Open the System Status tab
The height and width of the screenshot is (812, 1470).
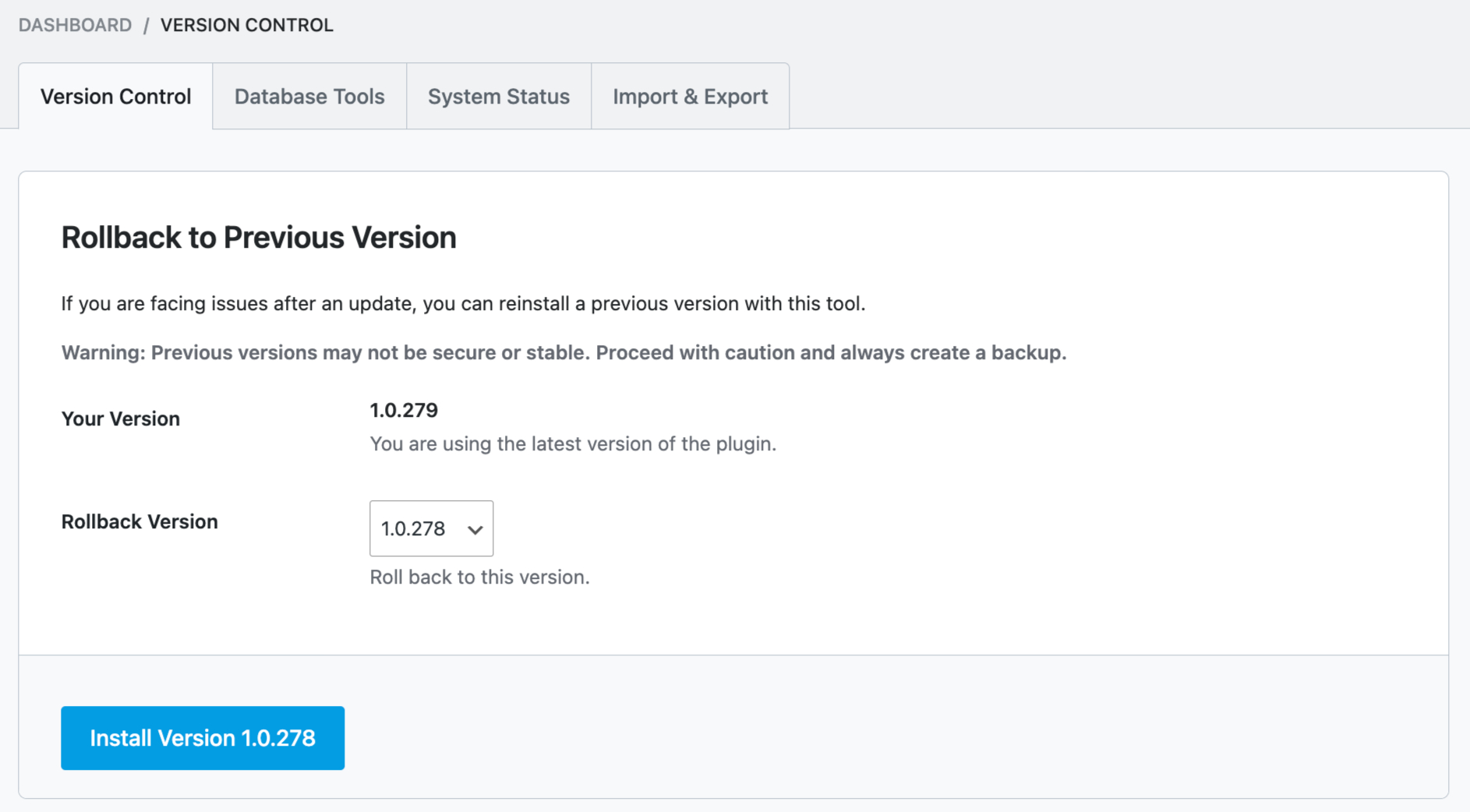pyautogui.click(x=499, y=97)
